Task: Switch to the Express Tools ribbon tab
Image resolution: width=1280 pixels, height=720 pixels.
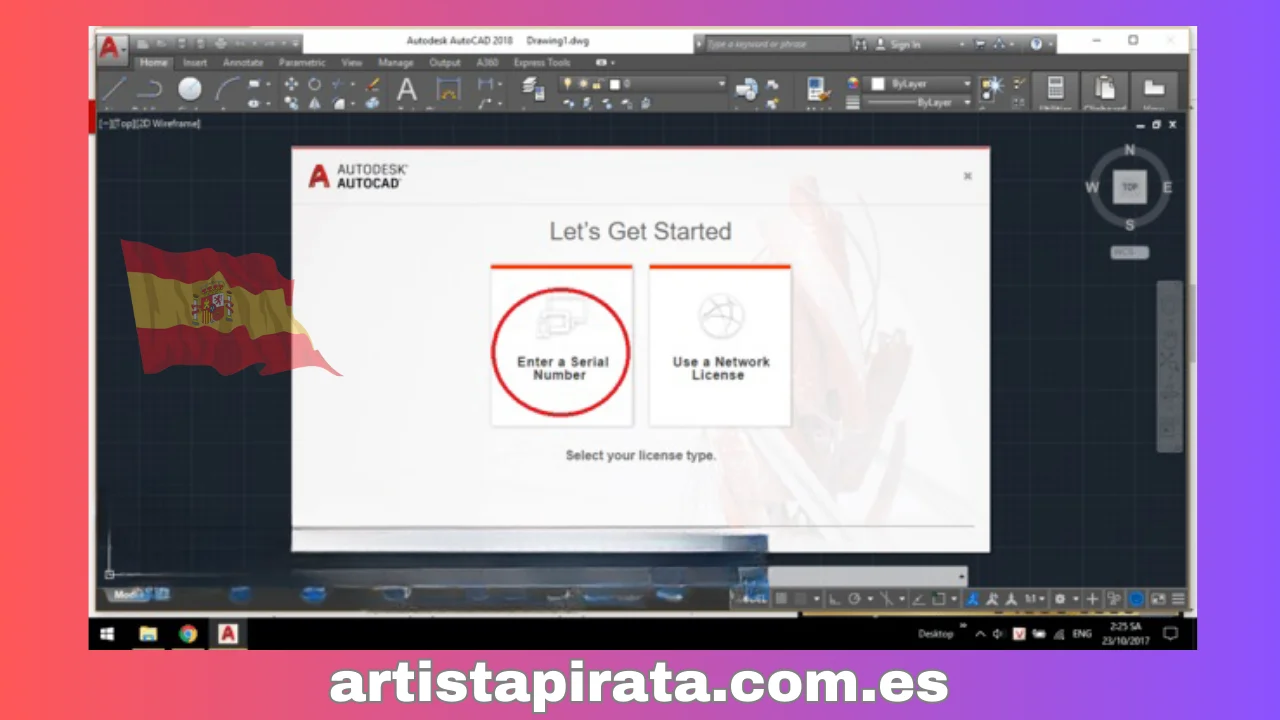Action: (x=542, y=63)
